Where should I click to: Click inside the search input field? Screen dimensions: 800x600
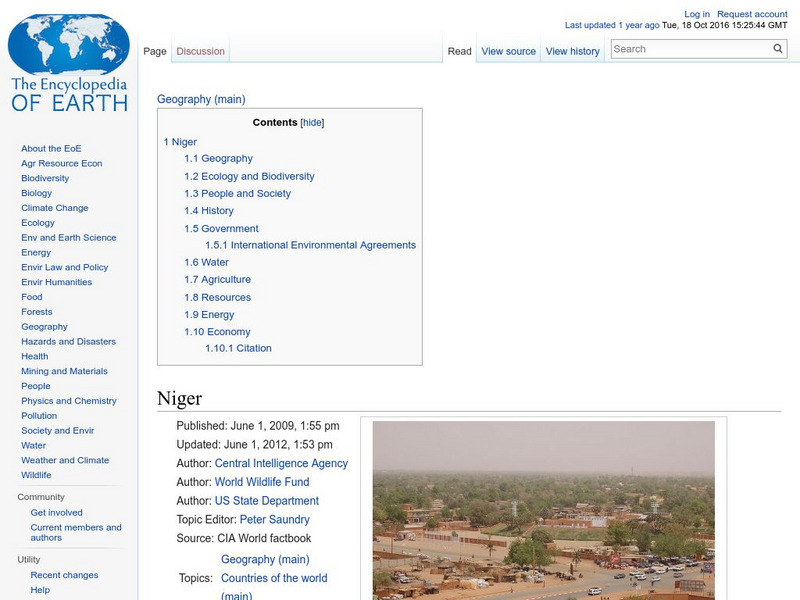pyautogui.click(x=690, y=47)
